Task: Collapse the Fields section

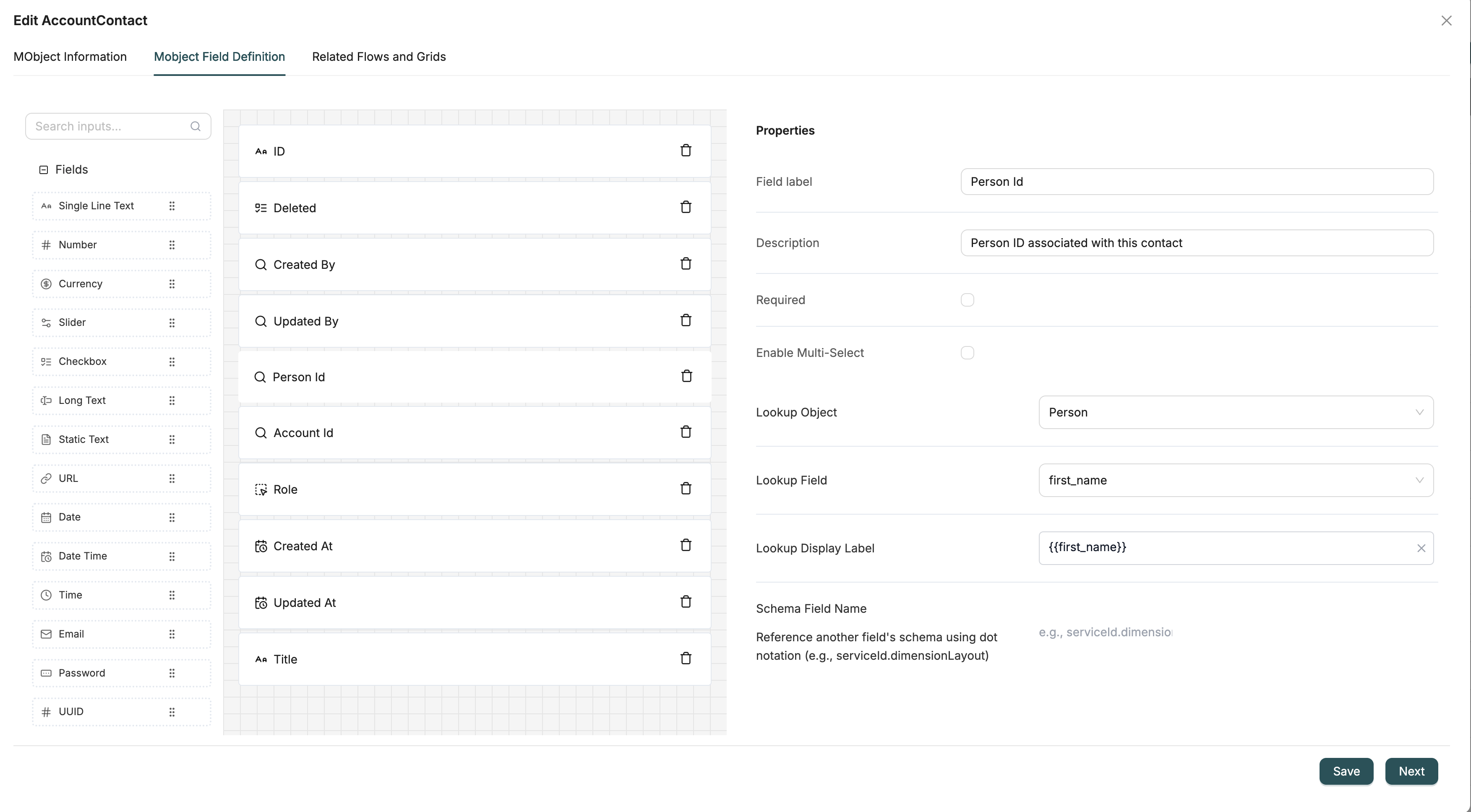Action: 43,169
